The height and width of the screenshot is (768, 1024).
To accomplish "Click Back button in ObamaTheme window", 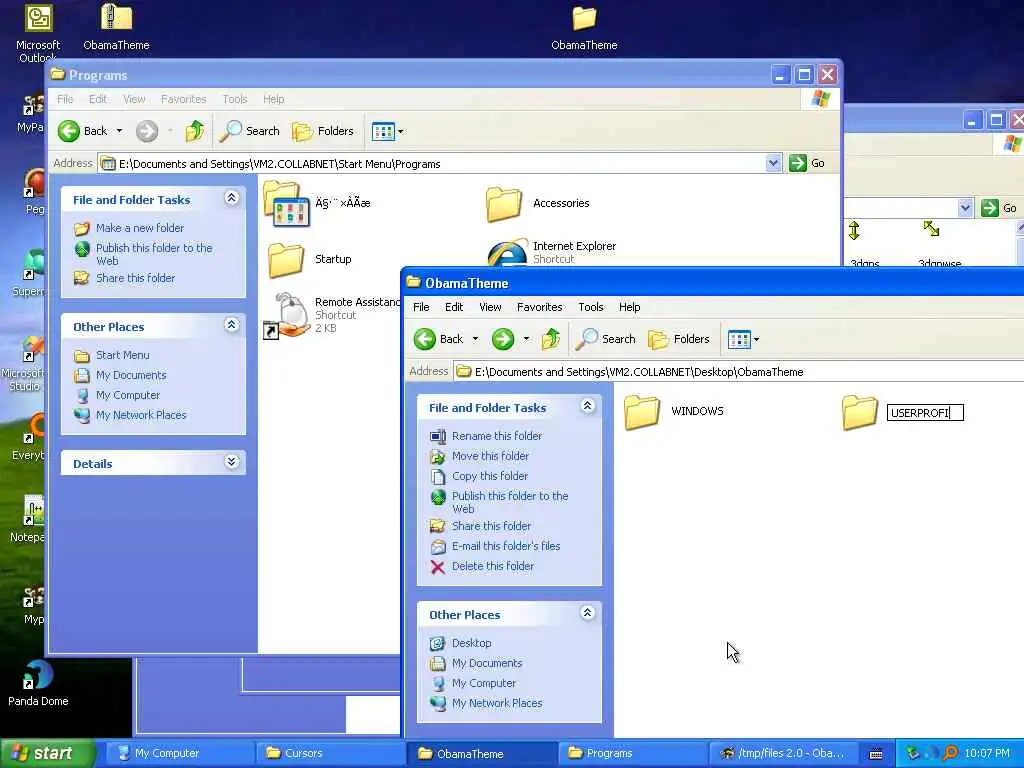I will pyautogui.click(x=439, y=339).
